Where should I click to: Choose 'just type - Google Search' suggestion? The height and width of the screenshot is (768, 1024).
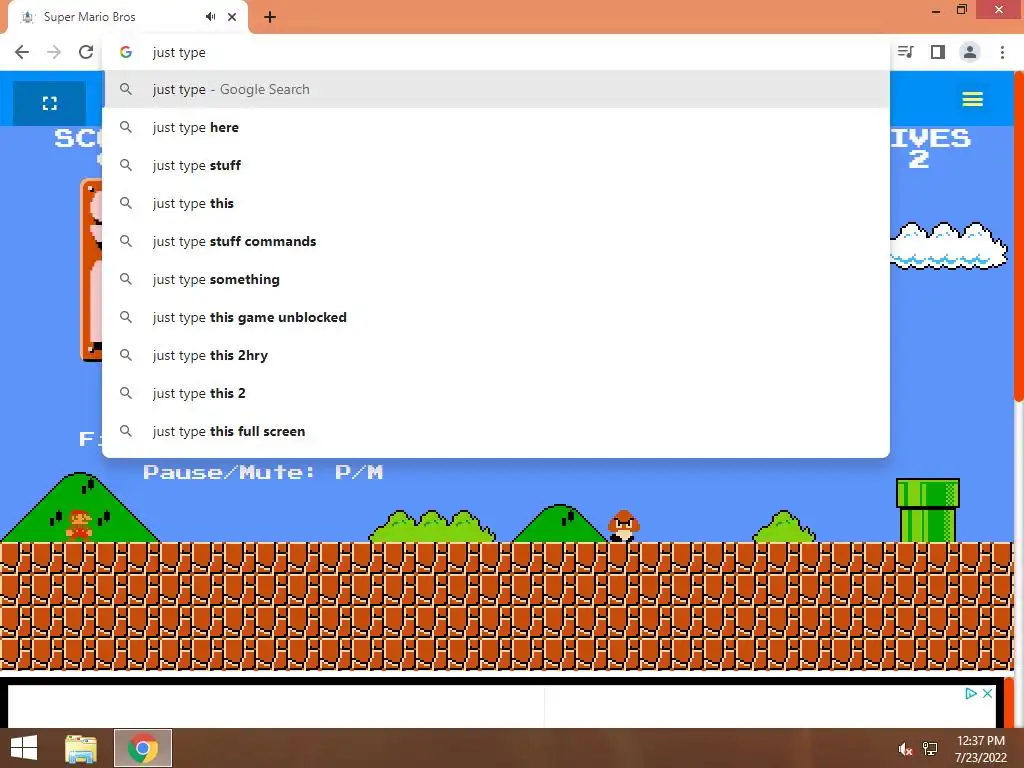[x=496, y=89]
